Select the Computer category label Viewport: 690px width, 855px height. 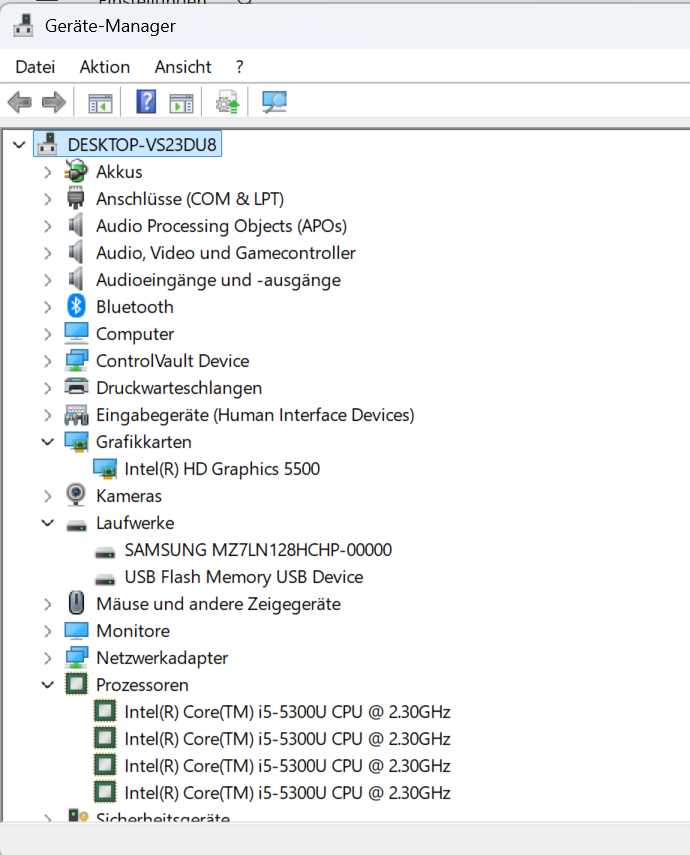point(135,334)
